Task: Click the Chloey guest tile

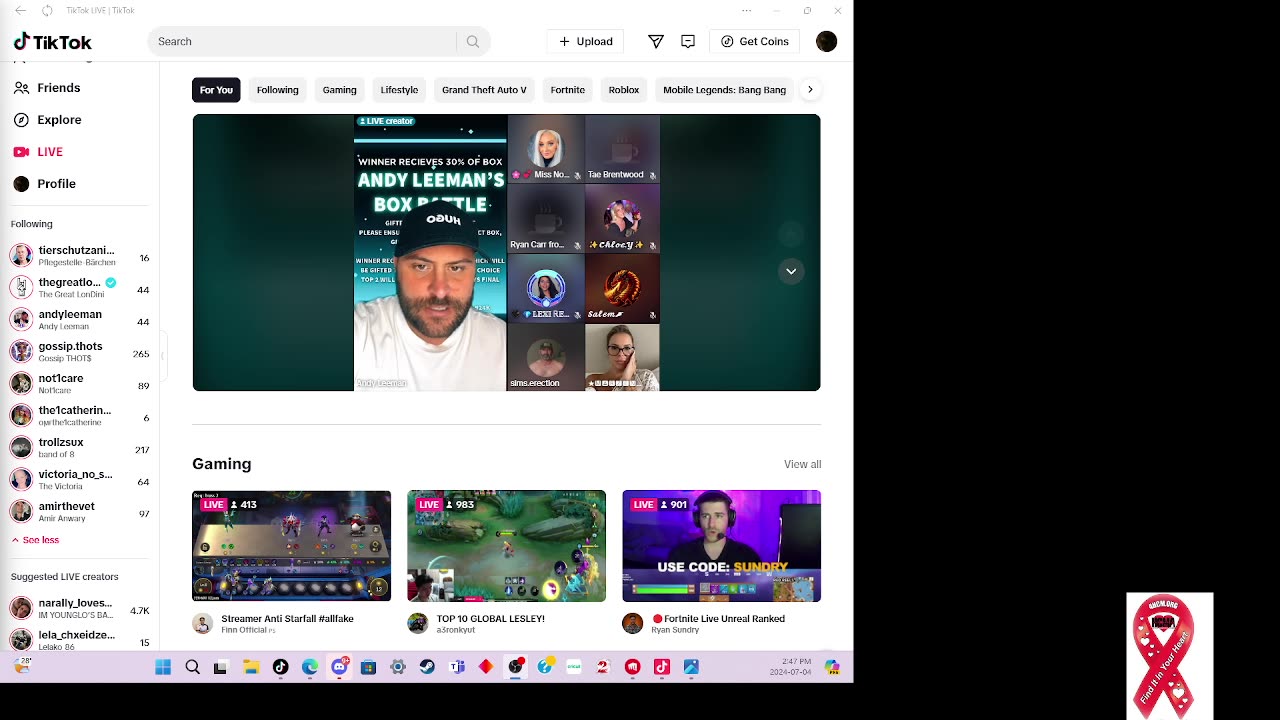Action: 622,219
